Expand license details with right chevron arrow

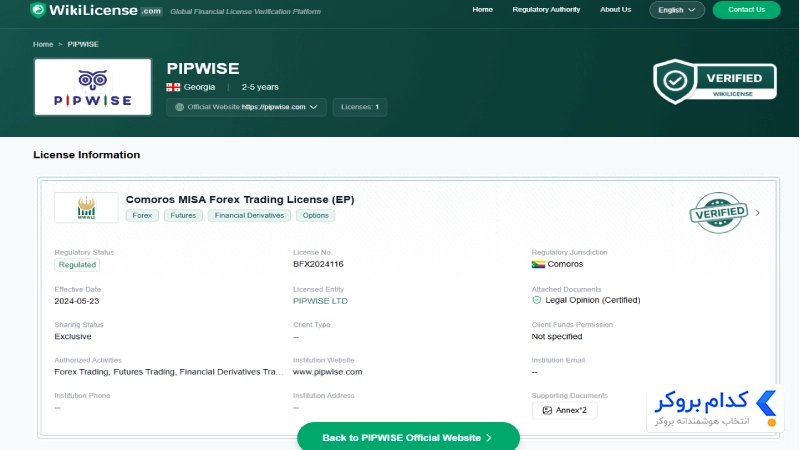tap(758, 213)
